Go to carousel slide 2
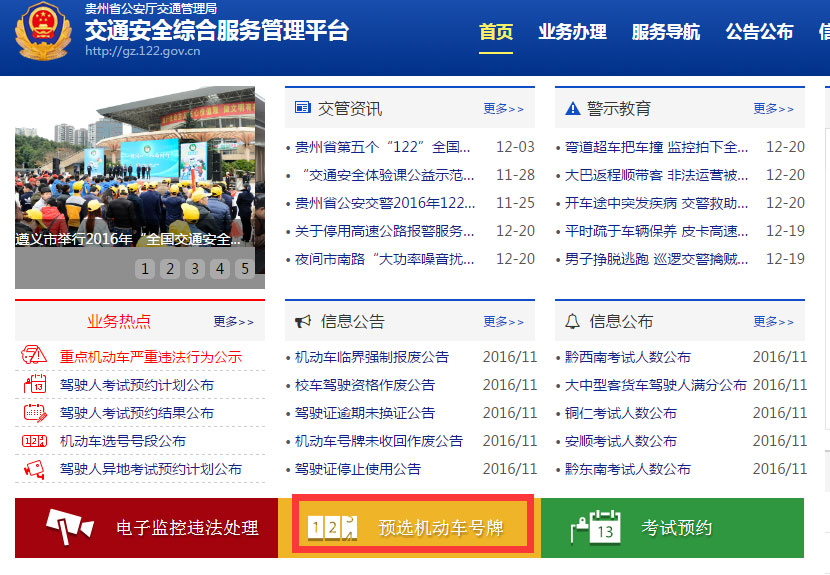This screenshot has height=575, width=830. 170,269
